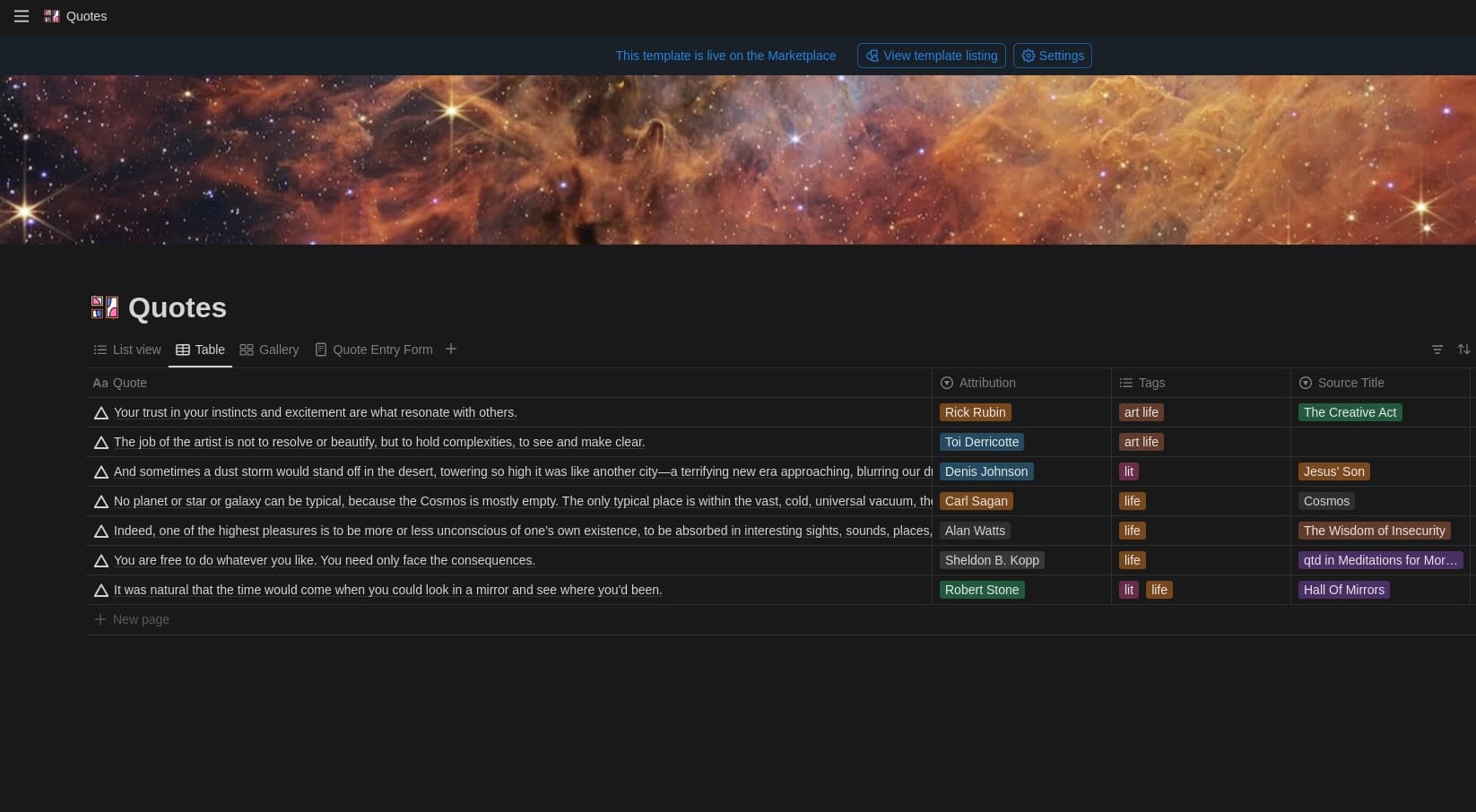Click the list icon in Tags header
Viewport: 1476px width, 812px height.
[x=1126, y=383]
